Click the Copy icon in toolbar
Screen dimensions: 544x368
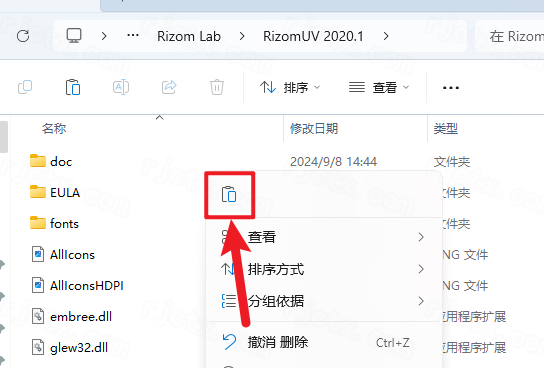(x=25, y=87)
